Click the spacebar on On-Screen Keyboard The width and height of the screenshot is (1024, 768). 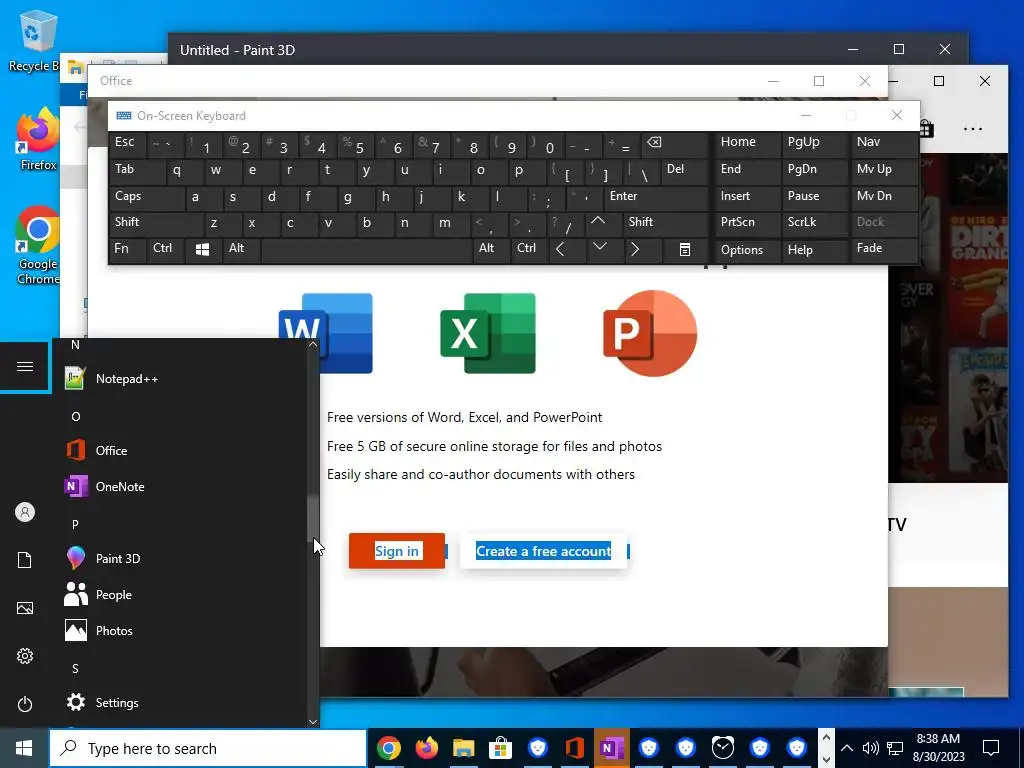coord(366,249)
